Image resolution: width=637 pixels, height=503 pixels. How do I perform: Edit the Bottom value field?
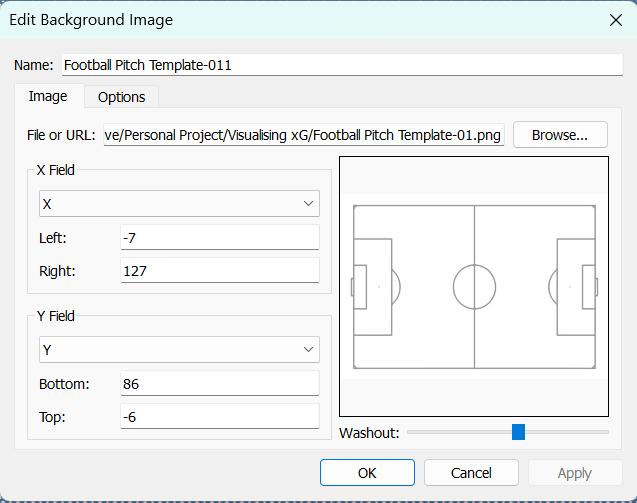[x=219, y=383]
